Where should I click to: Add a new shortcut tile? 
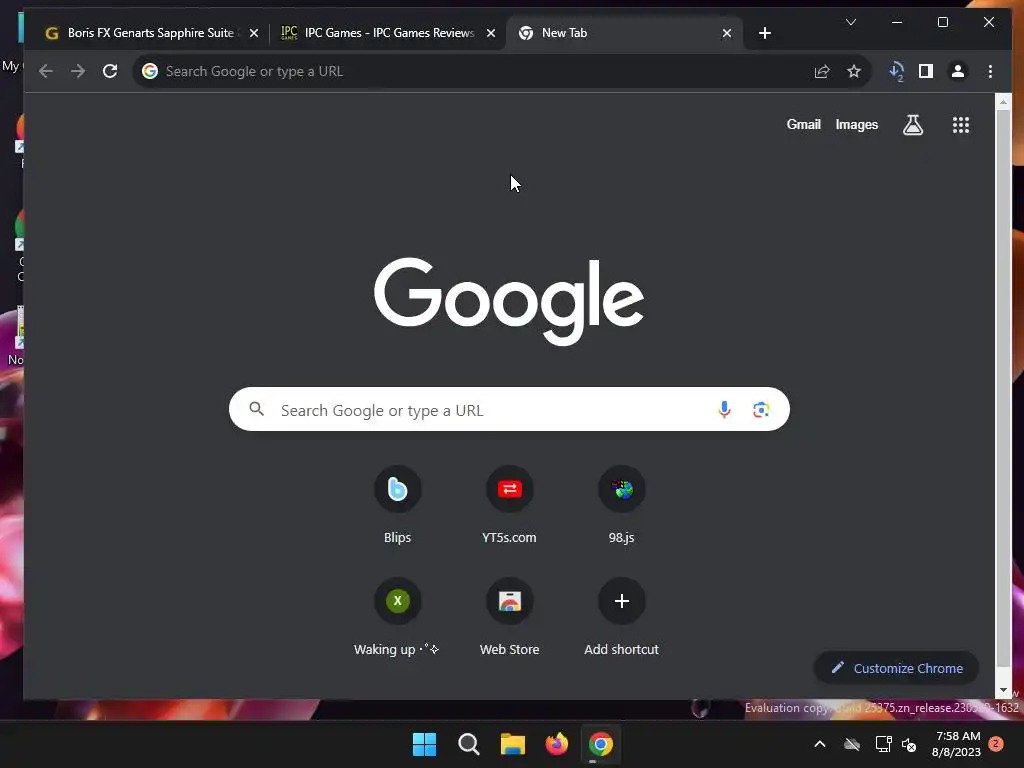click(x=622, y=617)
